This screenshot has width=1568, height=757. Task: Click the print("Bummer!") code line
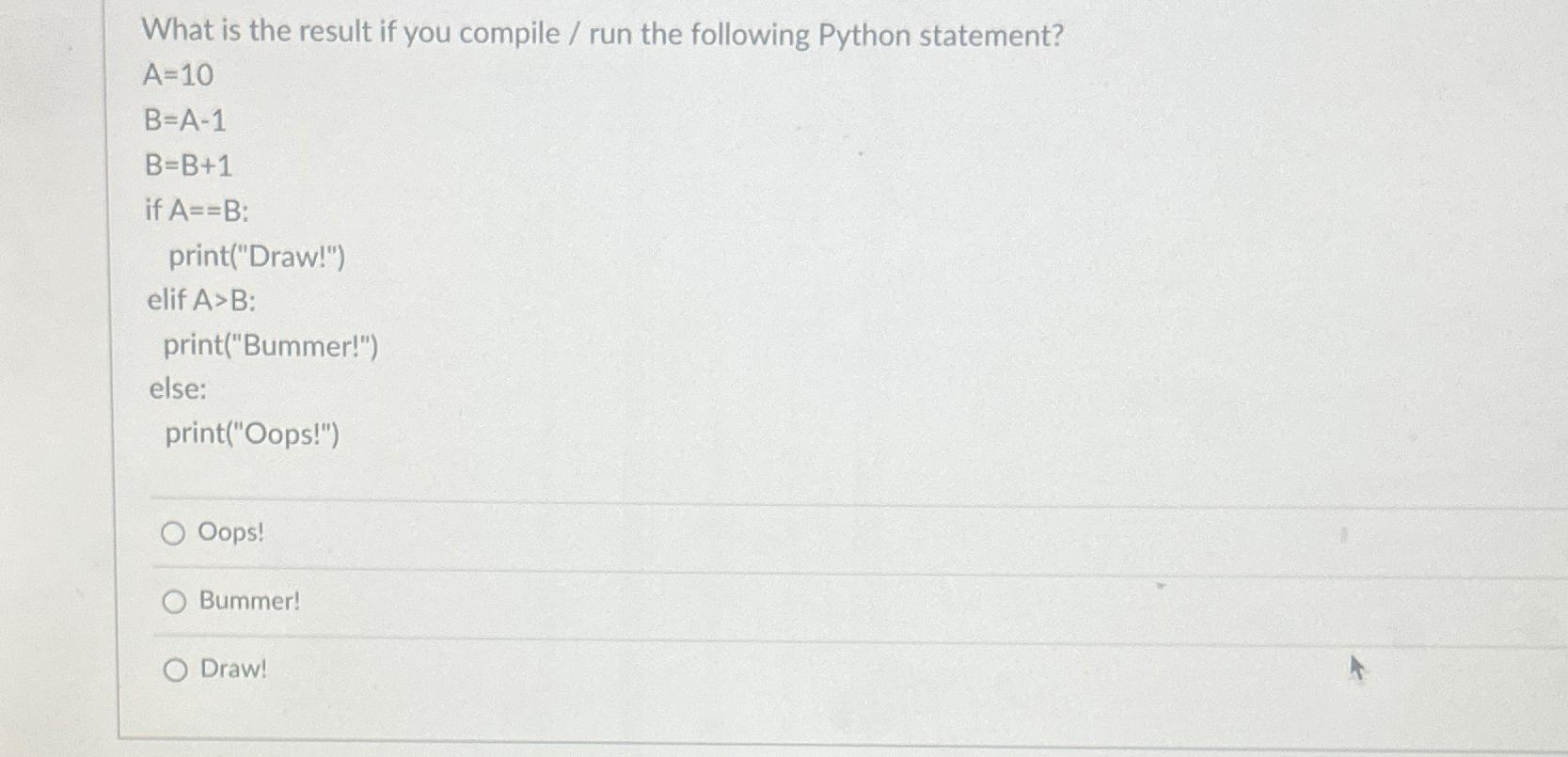coord(271,346)
